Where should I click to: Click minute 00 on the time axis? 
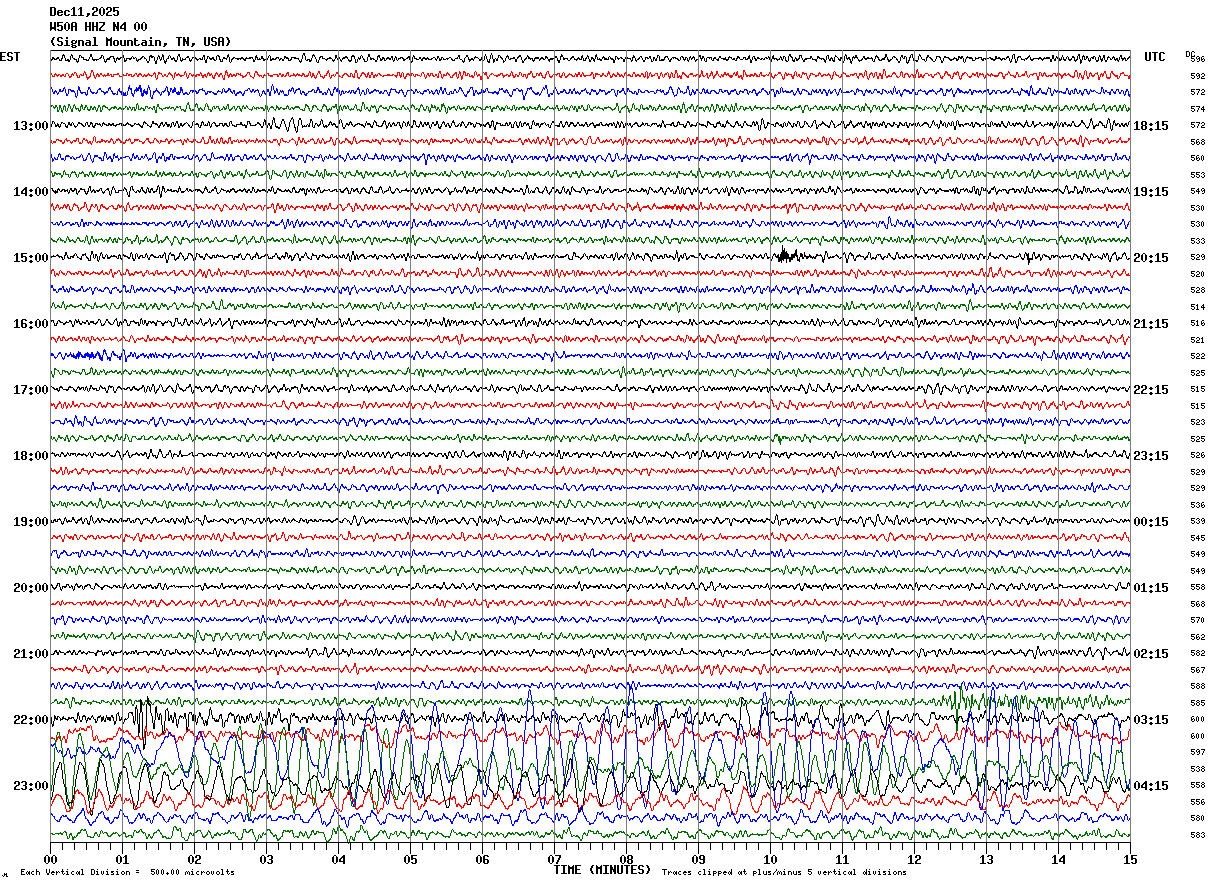(x=50, y=859)
